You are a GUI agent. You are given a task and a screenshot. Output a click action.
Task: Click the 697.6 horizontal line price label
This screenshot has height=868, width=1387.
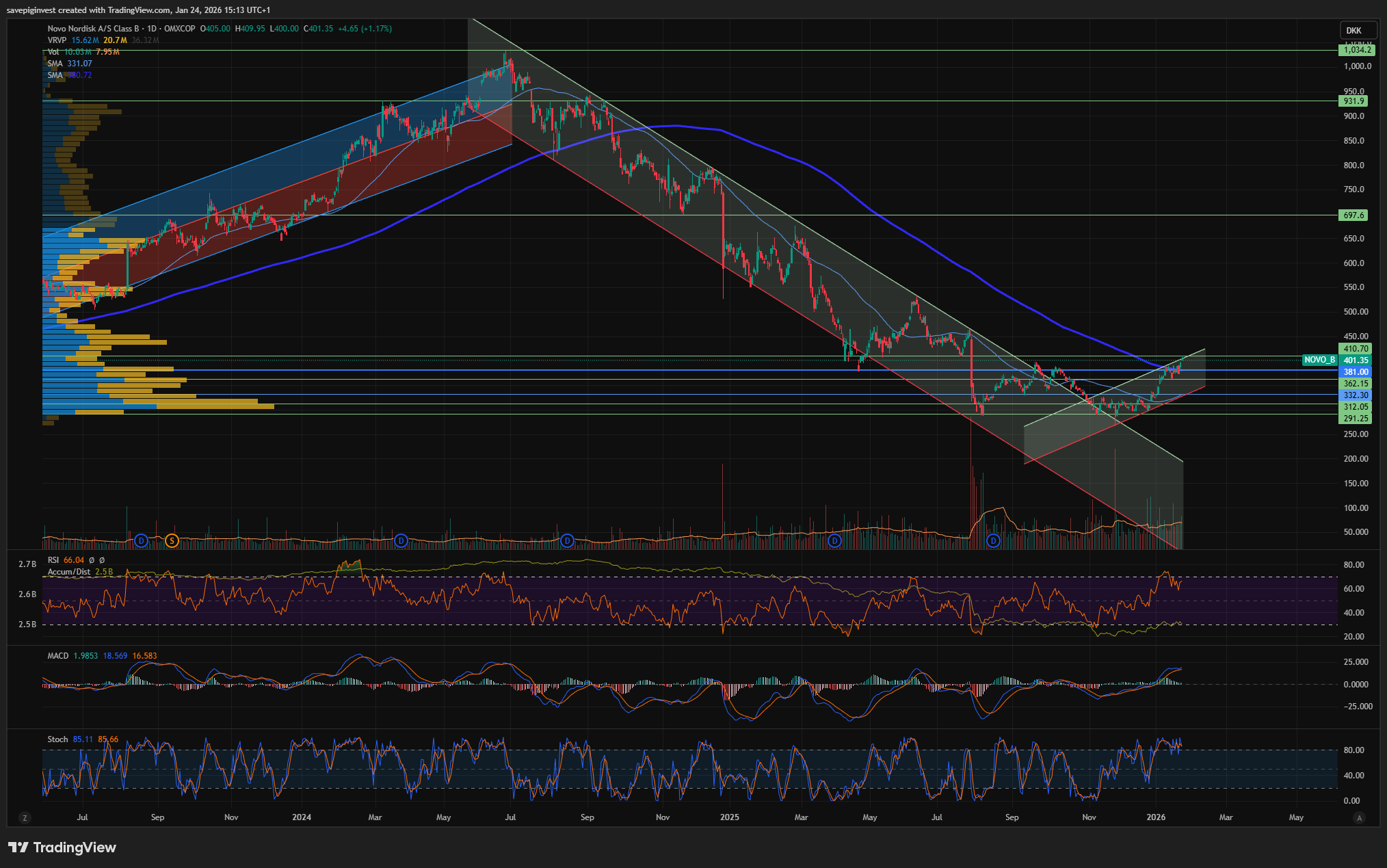click(x=1353, y=215)
